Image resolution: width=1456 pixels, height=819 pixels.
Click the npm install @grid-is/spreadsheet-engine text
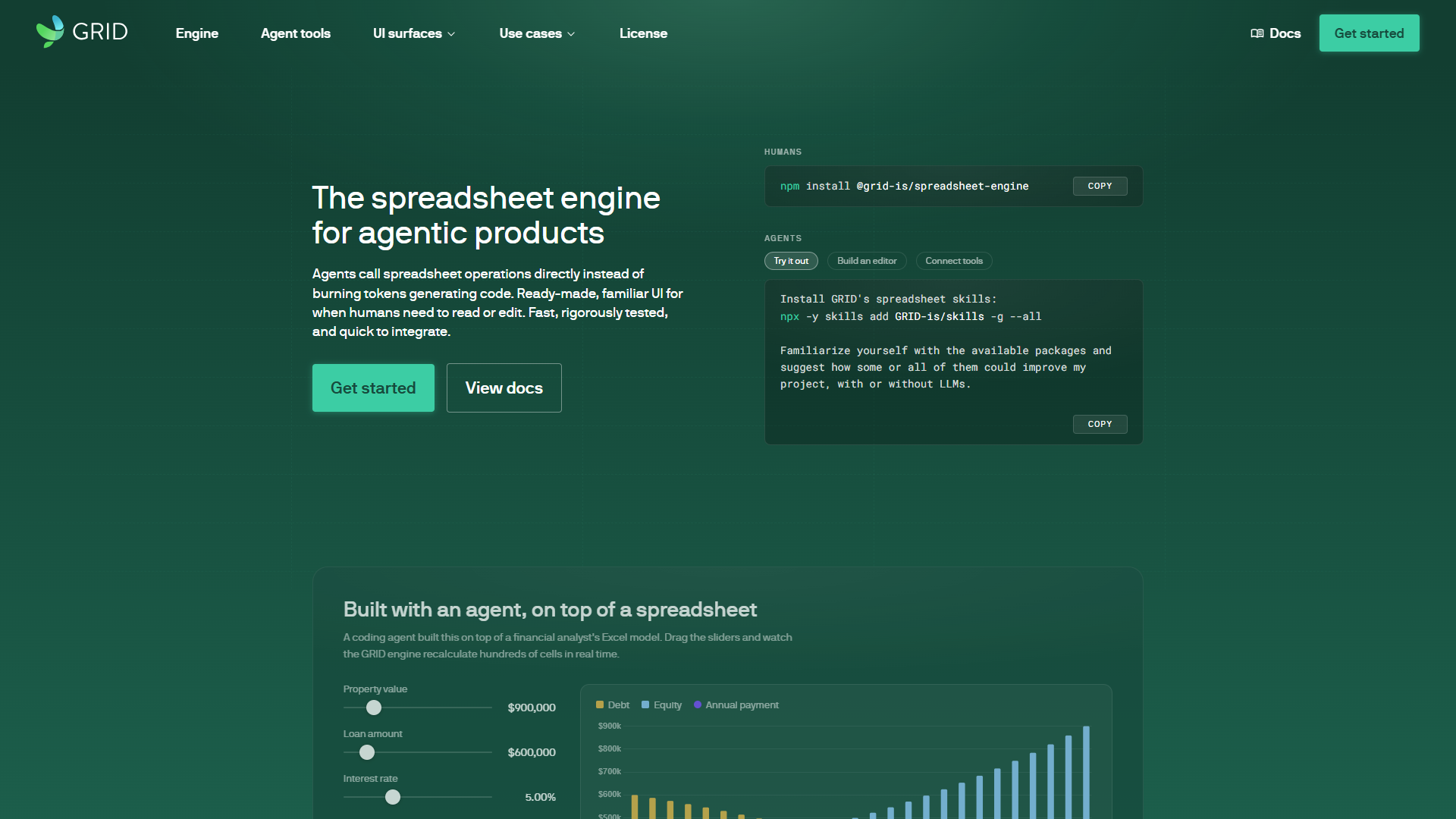click(x=905, y=187)
